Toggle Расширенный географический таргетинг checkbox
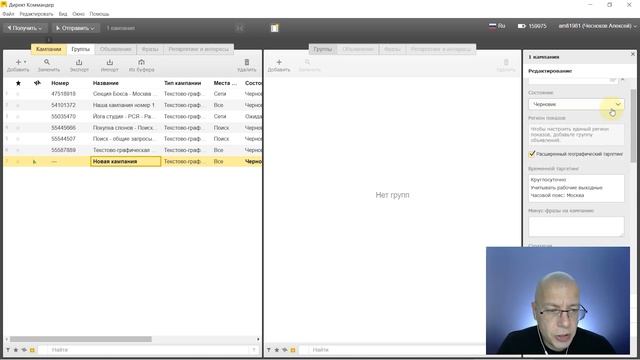 pyautogui.click(x=532, y=154)
